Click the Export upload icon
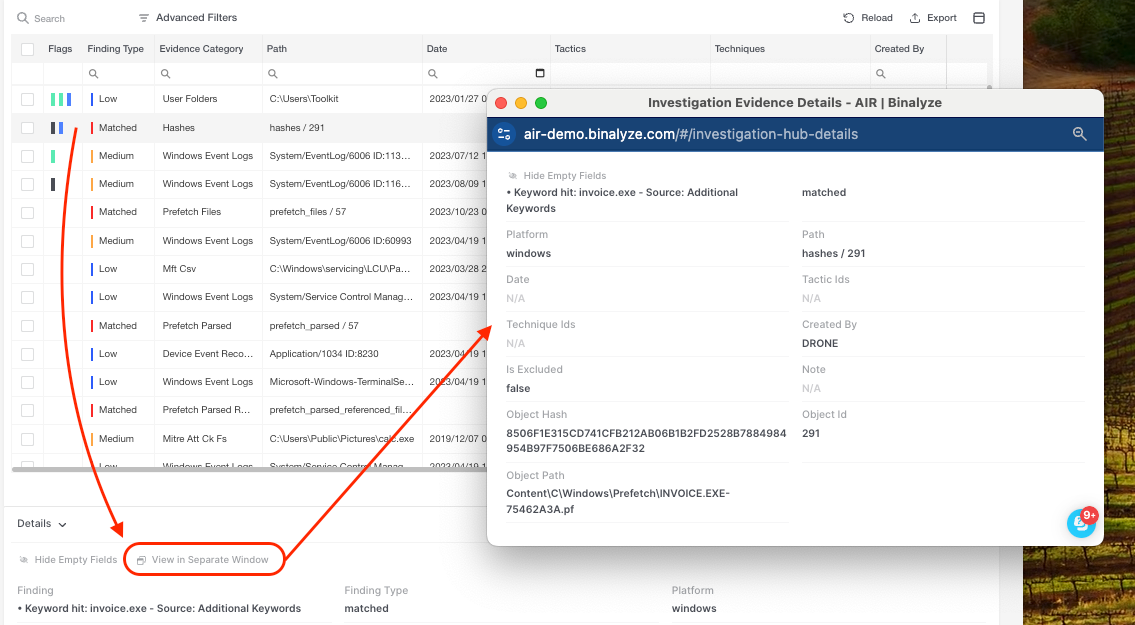Screen dimensions: 1135x625 point(915,18)
